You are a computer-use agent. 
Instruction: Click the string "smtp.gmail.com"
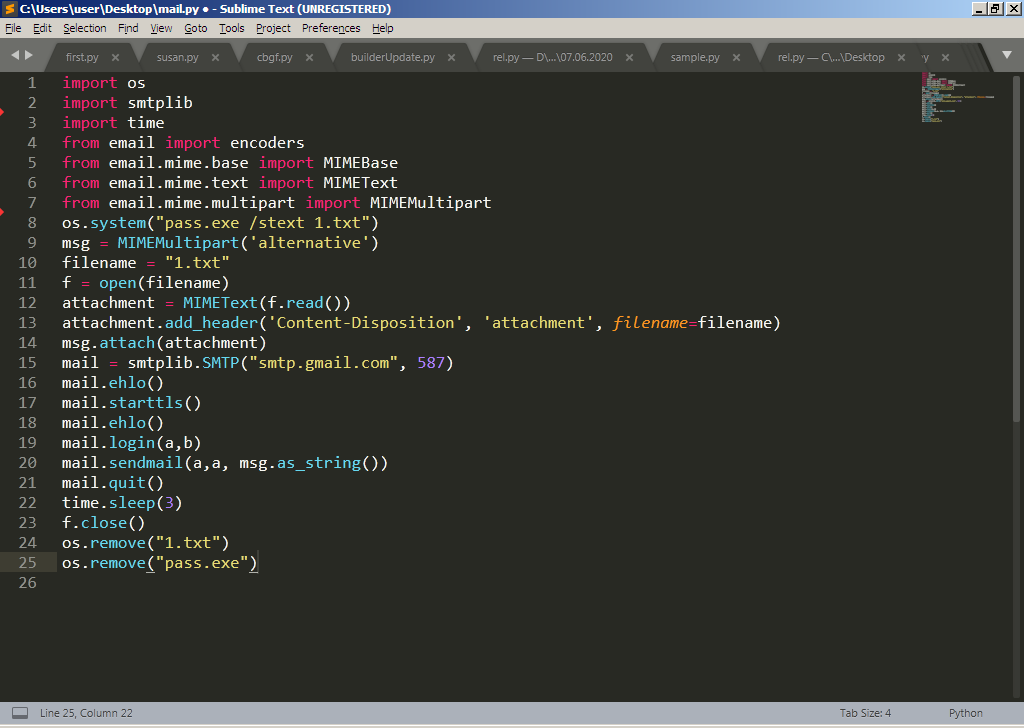tap(324, 362)
